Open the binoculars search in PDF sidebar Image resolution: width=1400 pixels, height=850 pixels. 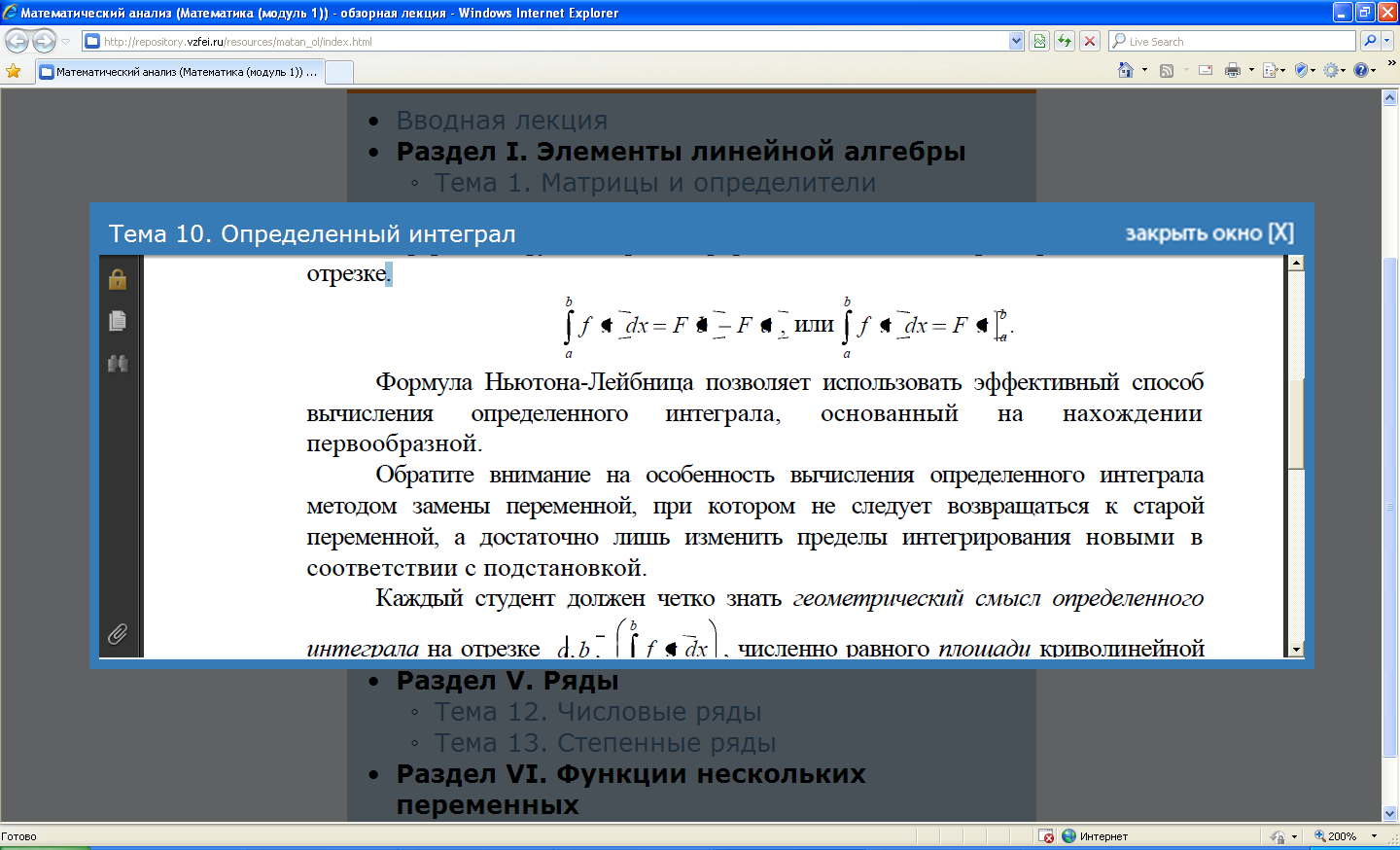[118, 364]
